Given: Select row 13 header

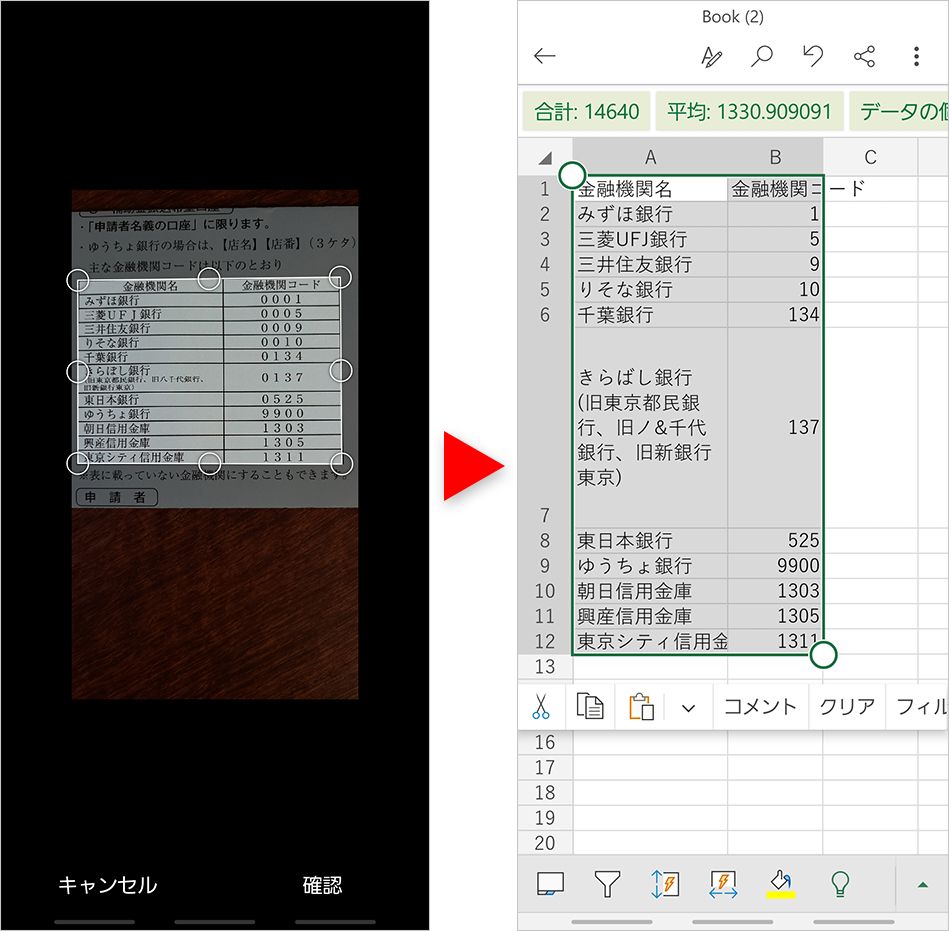Looking at the screenshot, I should point(545,666).
